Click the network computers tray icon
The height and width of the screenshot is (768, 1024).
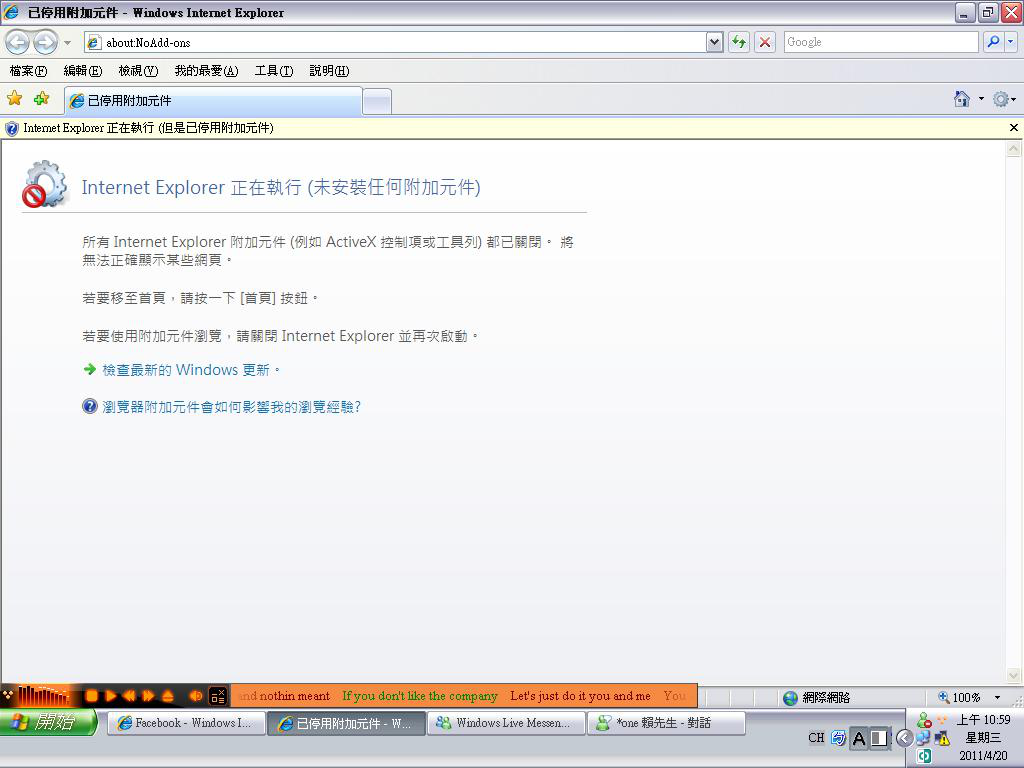pos(923,739)
